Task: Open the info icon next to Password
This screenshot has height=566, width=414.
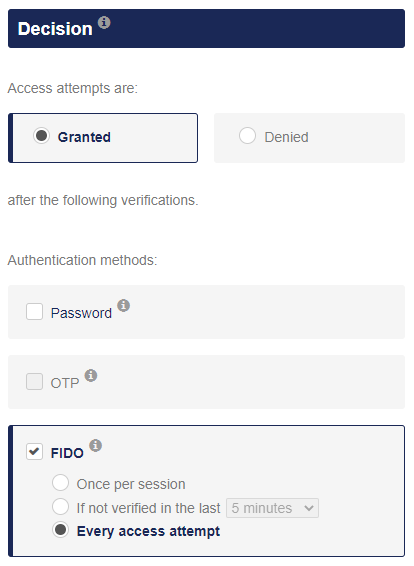Action: (x=123, y=305)
